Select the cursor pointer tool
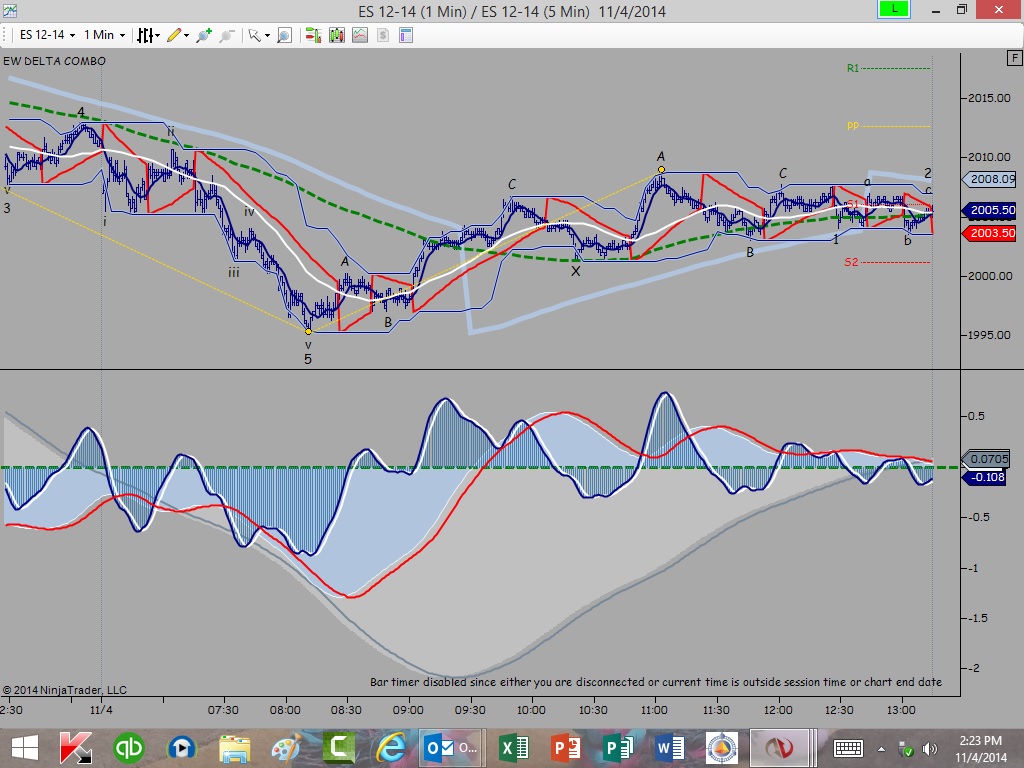 coord(254,35)
